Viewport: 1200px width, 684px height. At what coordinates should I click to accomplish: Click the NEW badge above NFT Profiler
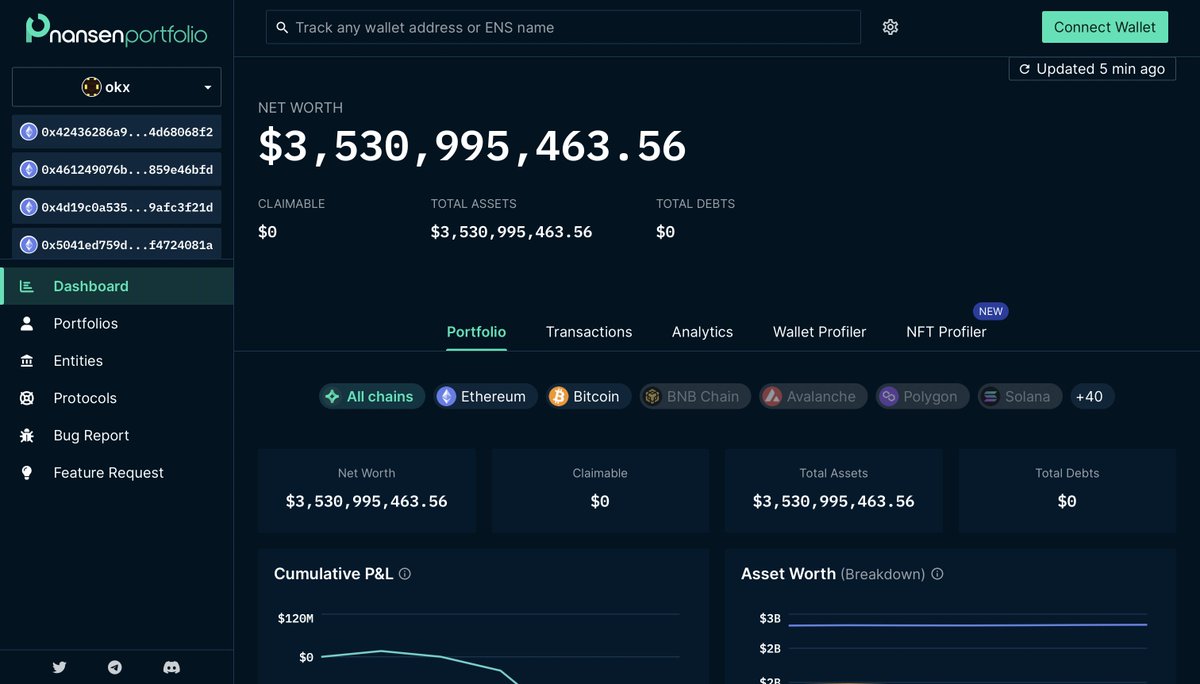(991, 311)
